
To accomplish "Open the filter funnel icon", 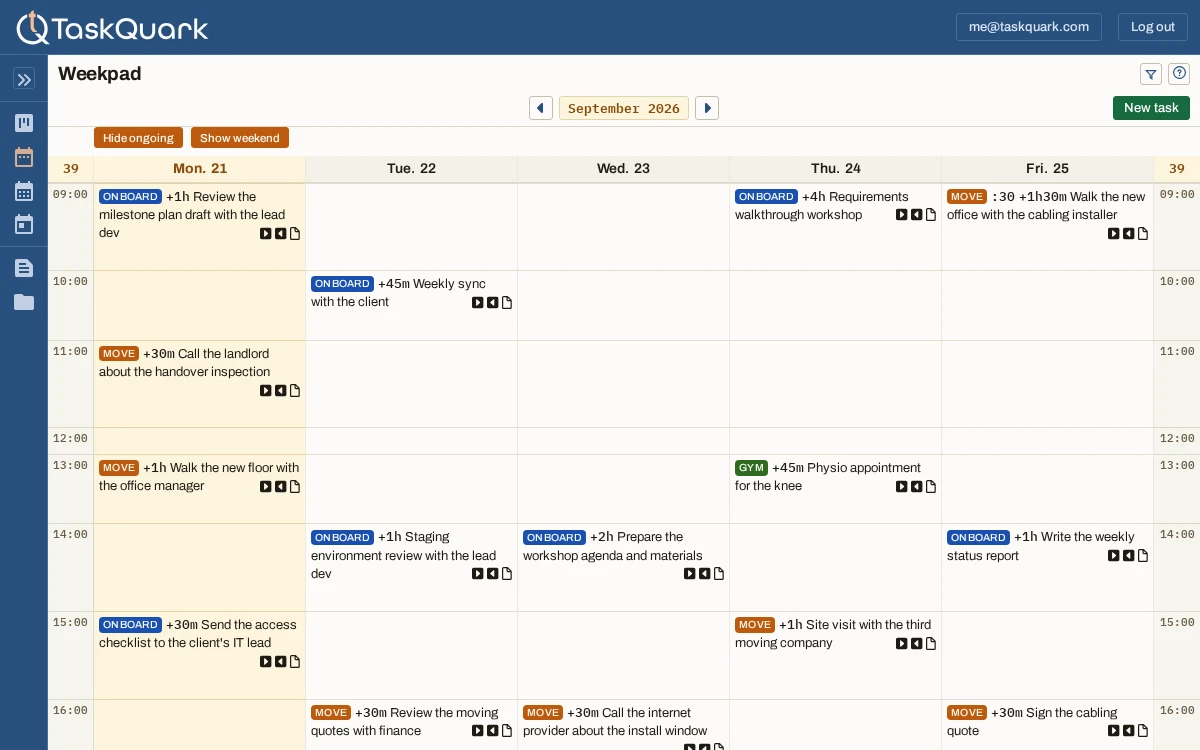I will 1151,74.
